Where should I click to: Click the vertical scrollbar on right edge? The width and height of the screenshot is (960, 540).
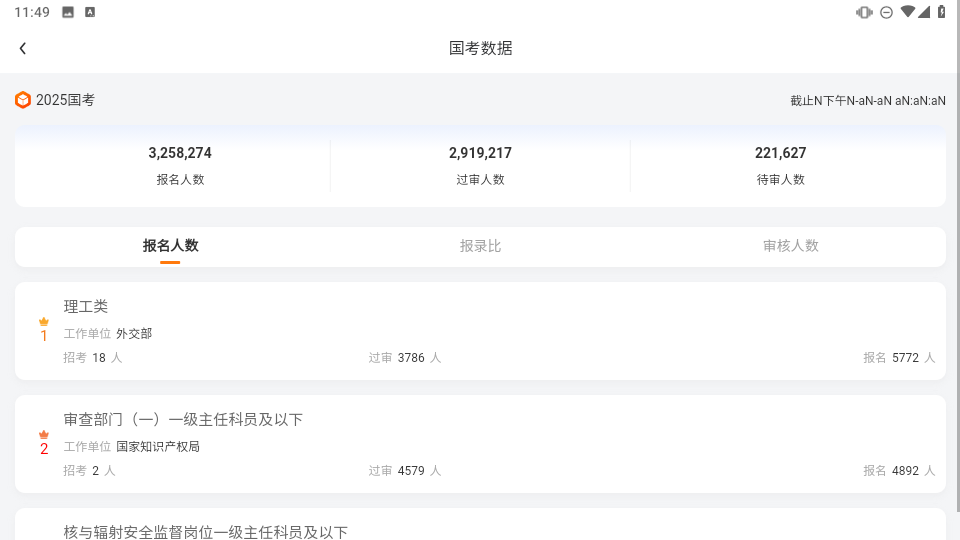tap(958, 257)
